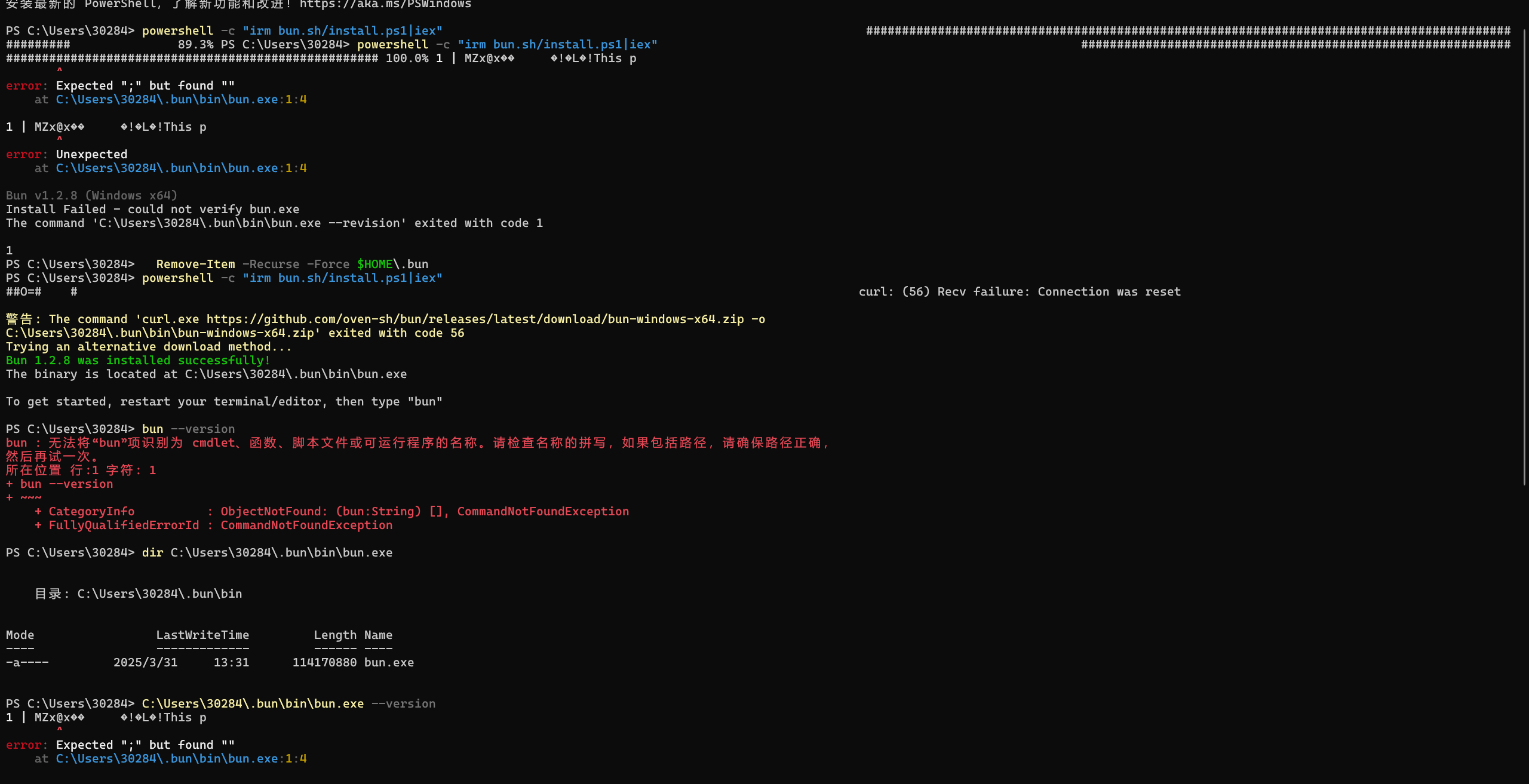This screenshot has height=784, width=1529.
Task: Click the yellow 'dir' command
Action: pyautogui.click(x=152, y=553)
